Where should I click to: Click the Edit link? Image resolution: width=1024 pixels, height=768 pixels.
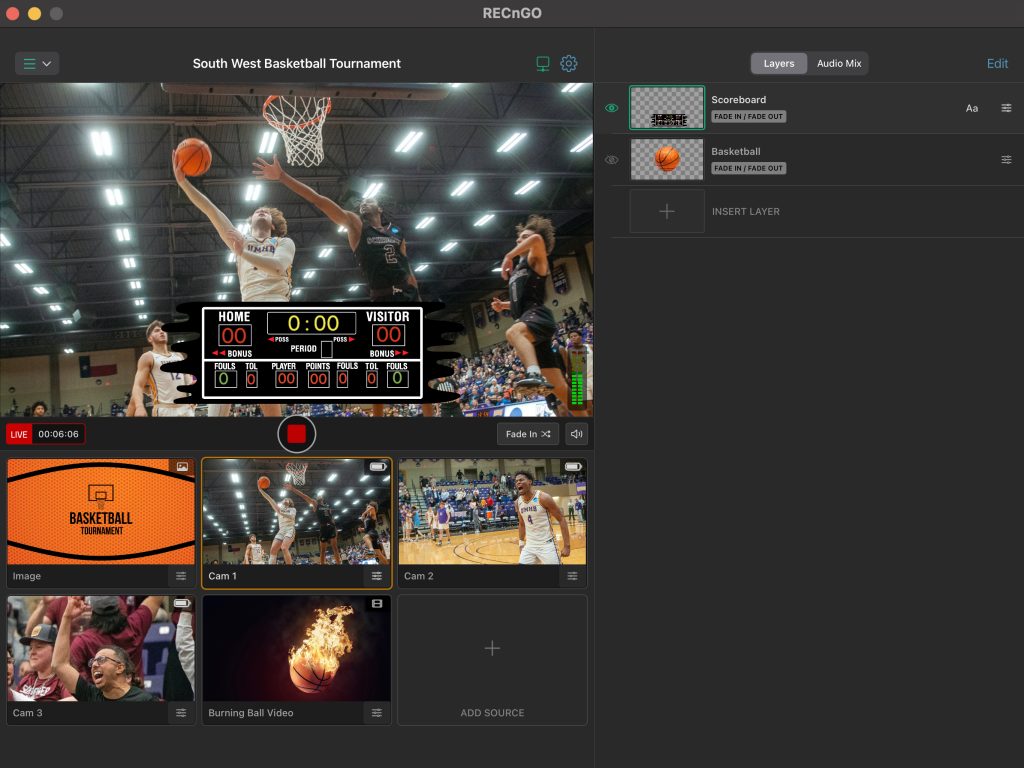click(997, 63)
